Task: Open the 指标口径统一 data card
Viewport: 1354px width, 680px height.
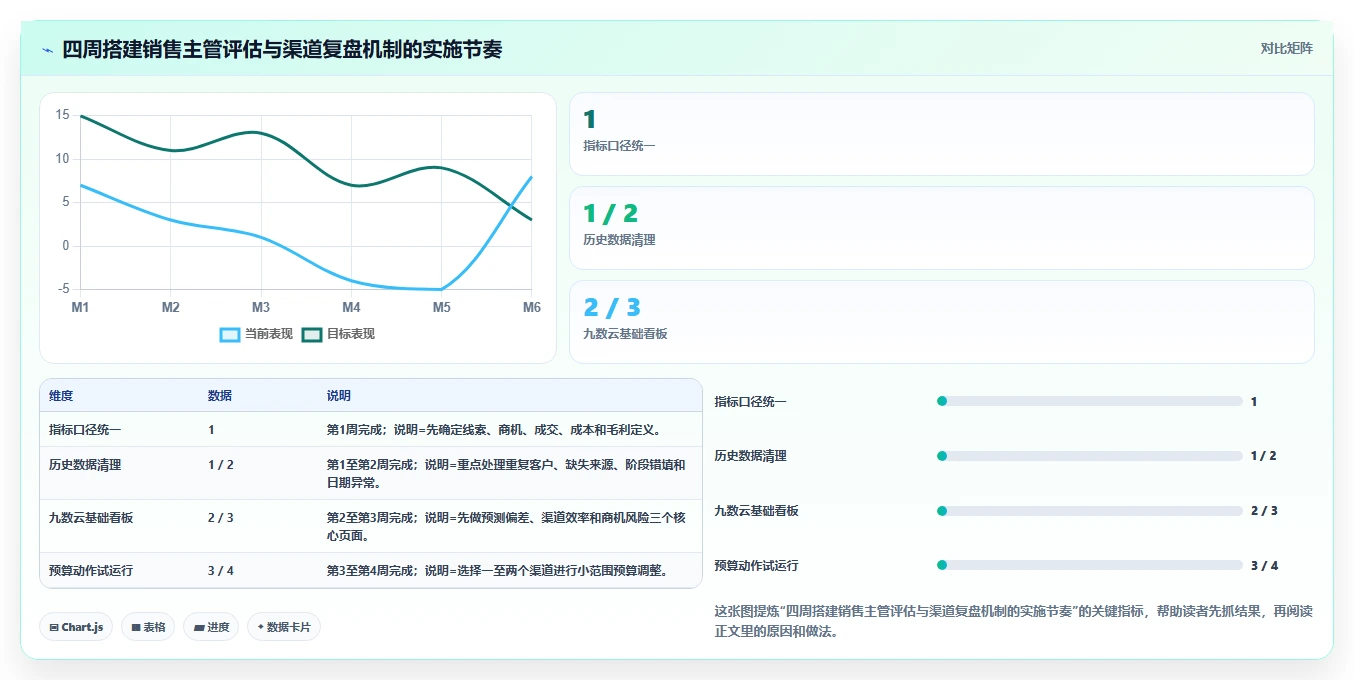Action: point(941,134)
